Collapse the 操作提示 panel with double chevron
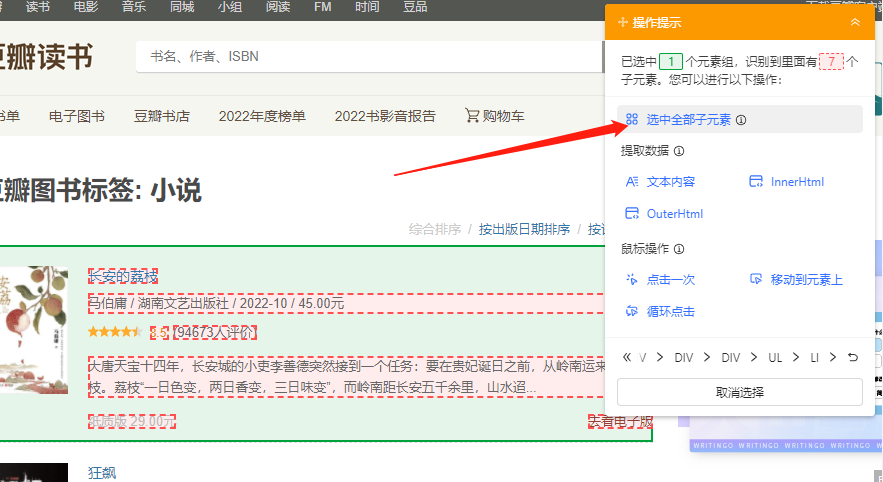The image size is (883, 482). [855, 23]
